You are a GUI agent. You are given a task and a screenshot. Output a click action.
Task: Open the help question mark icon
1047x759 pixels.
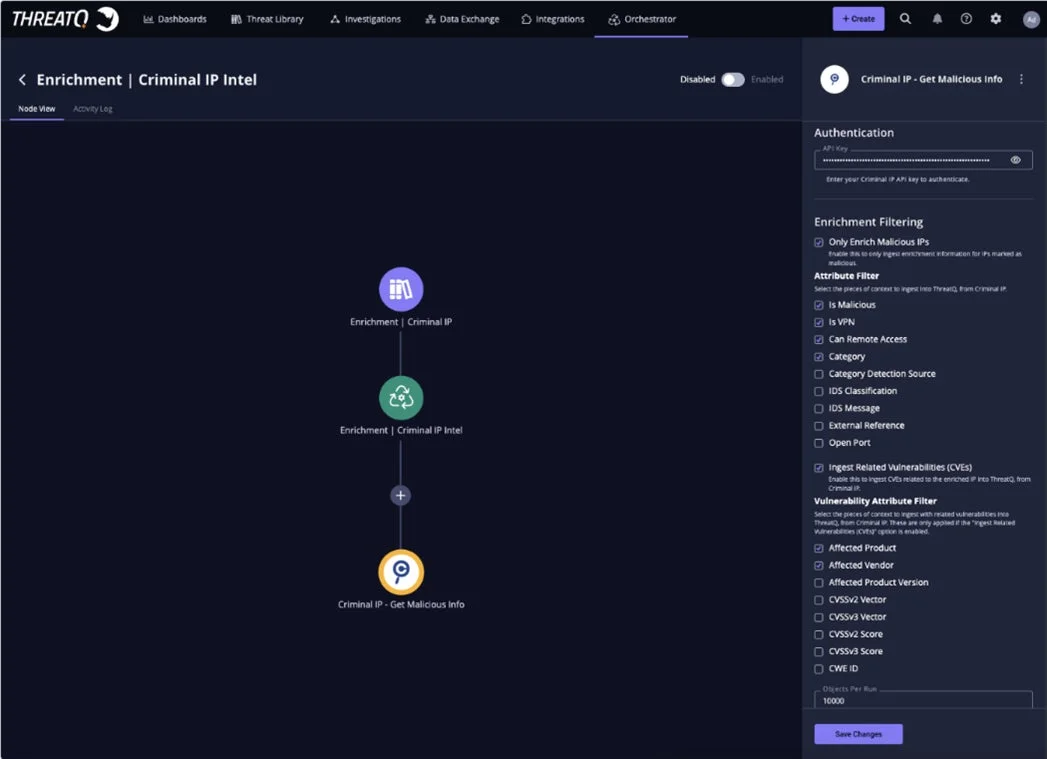966,19
